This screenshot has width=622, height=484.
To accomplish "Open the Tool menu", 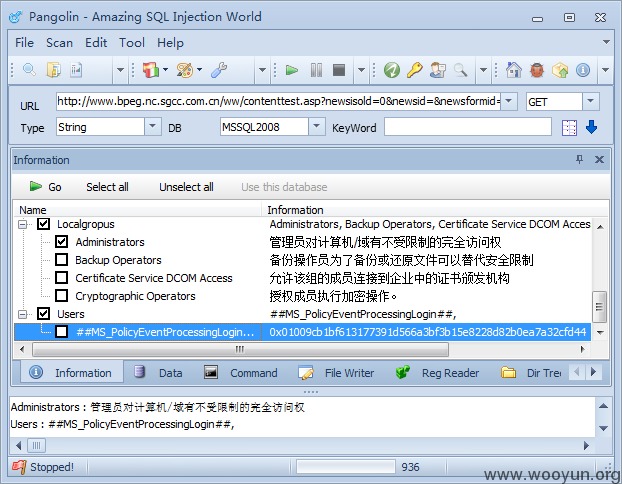I will click(132, 42).
